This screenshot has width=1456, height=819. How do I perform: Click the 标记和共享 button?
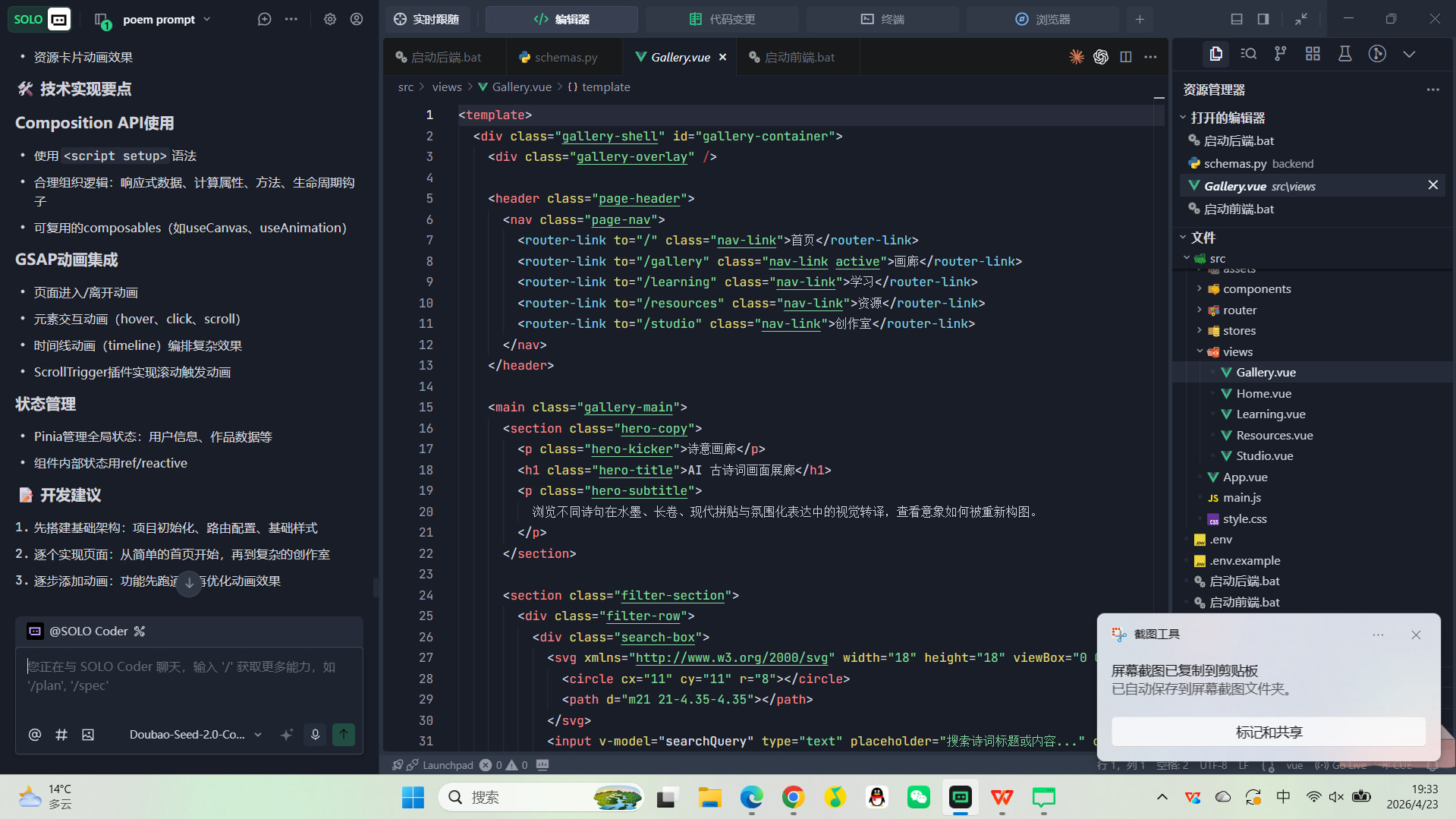tap(1269, 732)
